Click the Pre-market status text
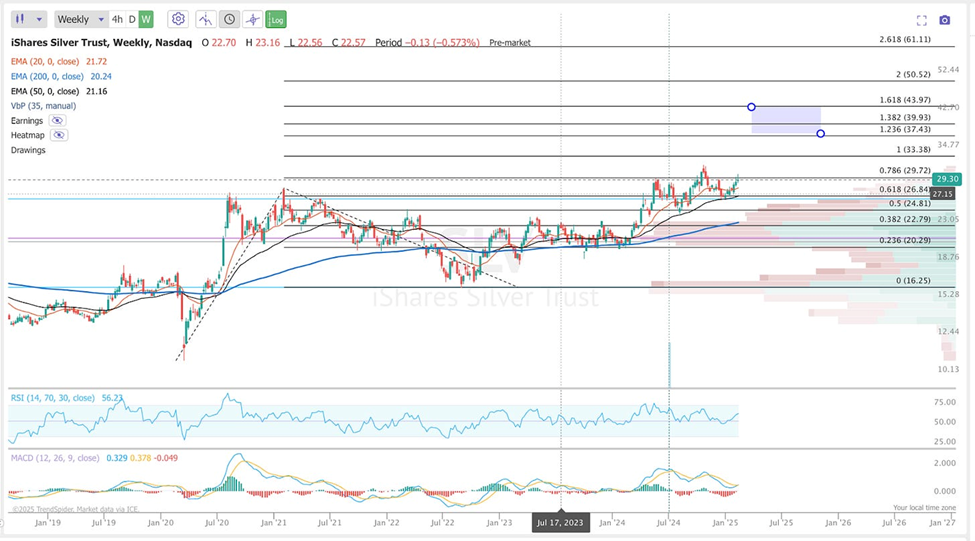The height and width of the screenshot is (541, 975). click(510, 43)
